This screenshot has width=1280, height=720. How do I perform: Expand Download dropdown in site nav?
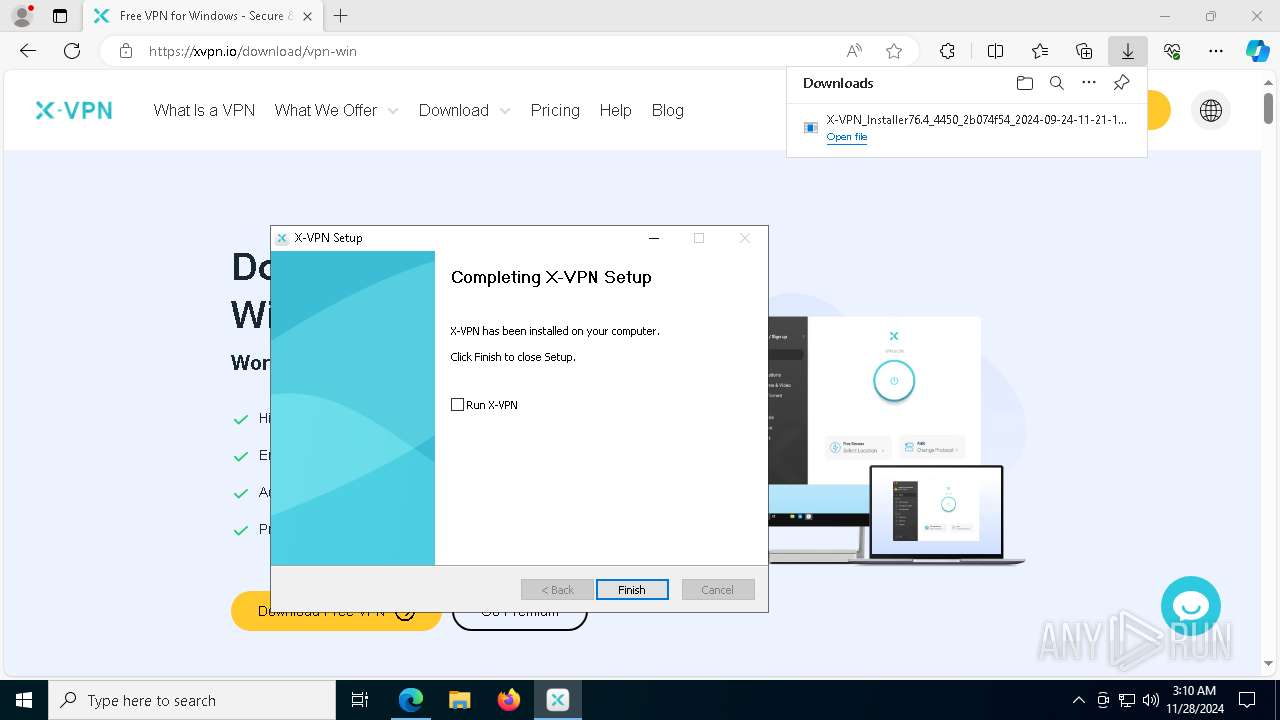(464, 110)
